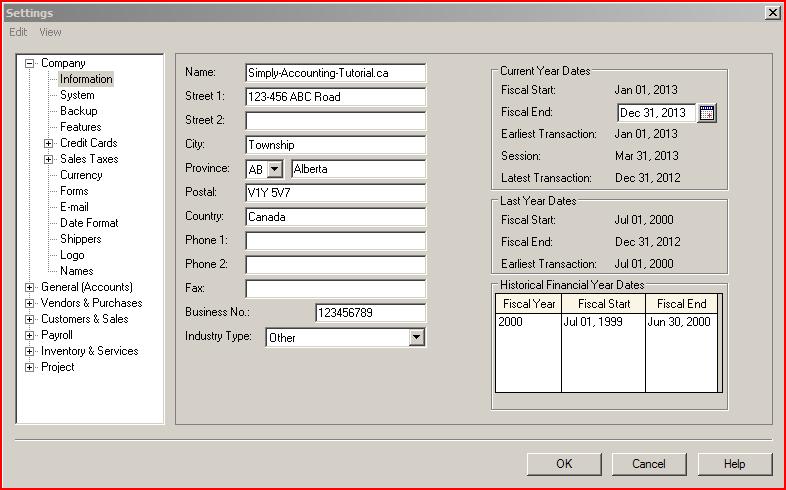Viewport: 786px width, 490px height.
Task: Expand Customers & Sales node
Action: click(x=30, y=320)
